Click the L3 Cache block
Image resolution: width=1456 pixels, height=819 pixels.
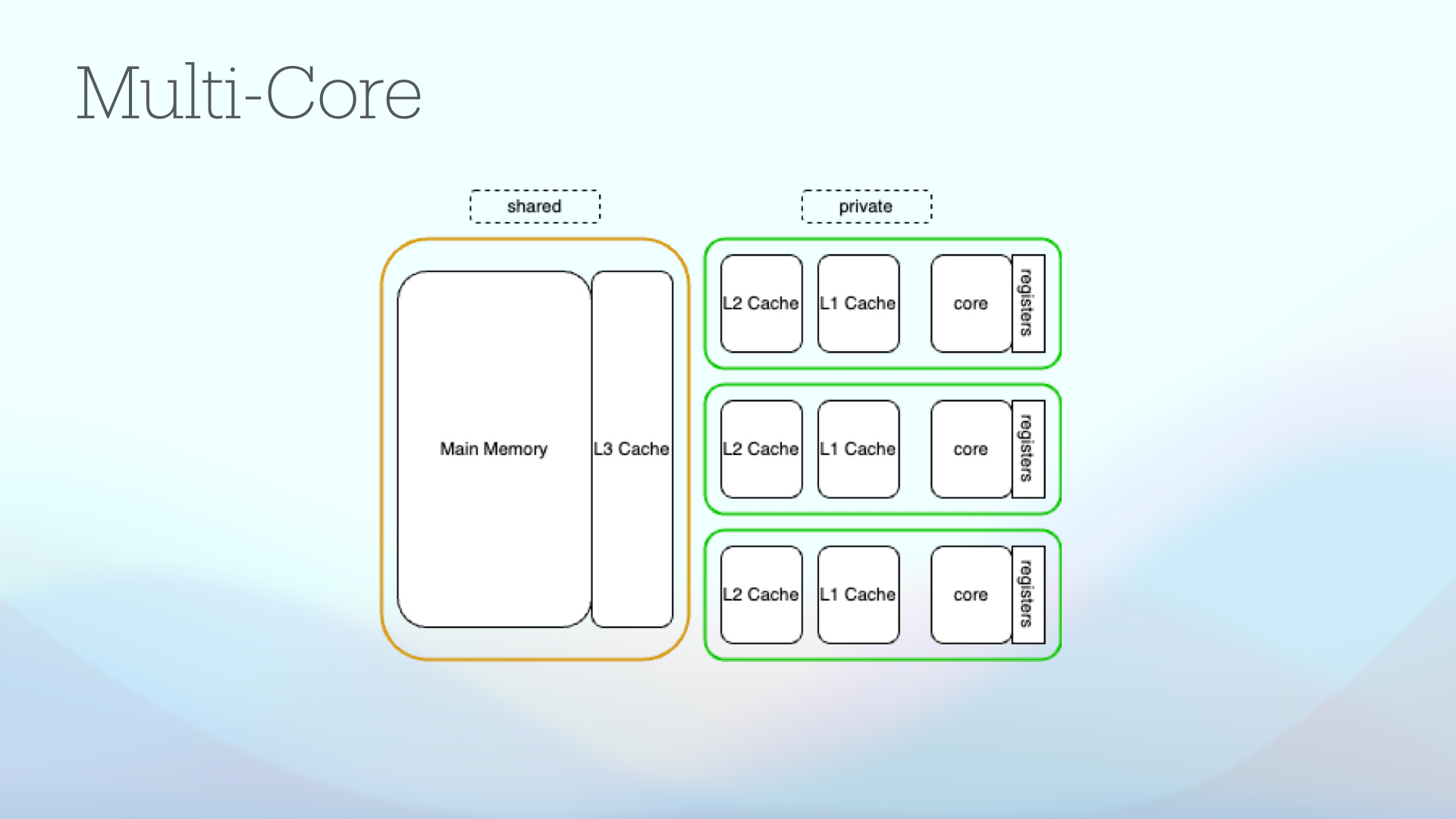click(x=632, y=449)
